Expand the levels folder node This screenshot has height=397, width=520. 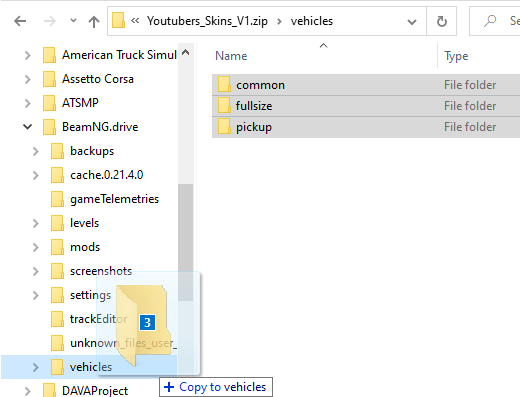[x=36, y=223]
